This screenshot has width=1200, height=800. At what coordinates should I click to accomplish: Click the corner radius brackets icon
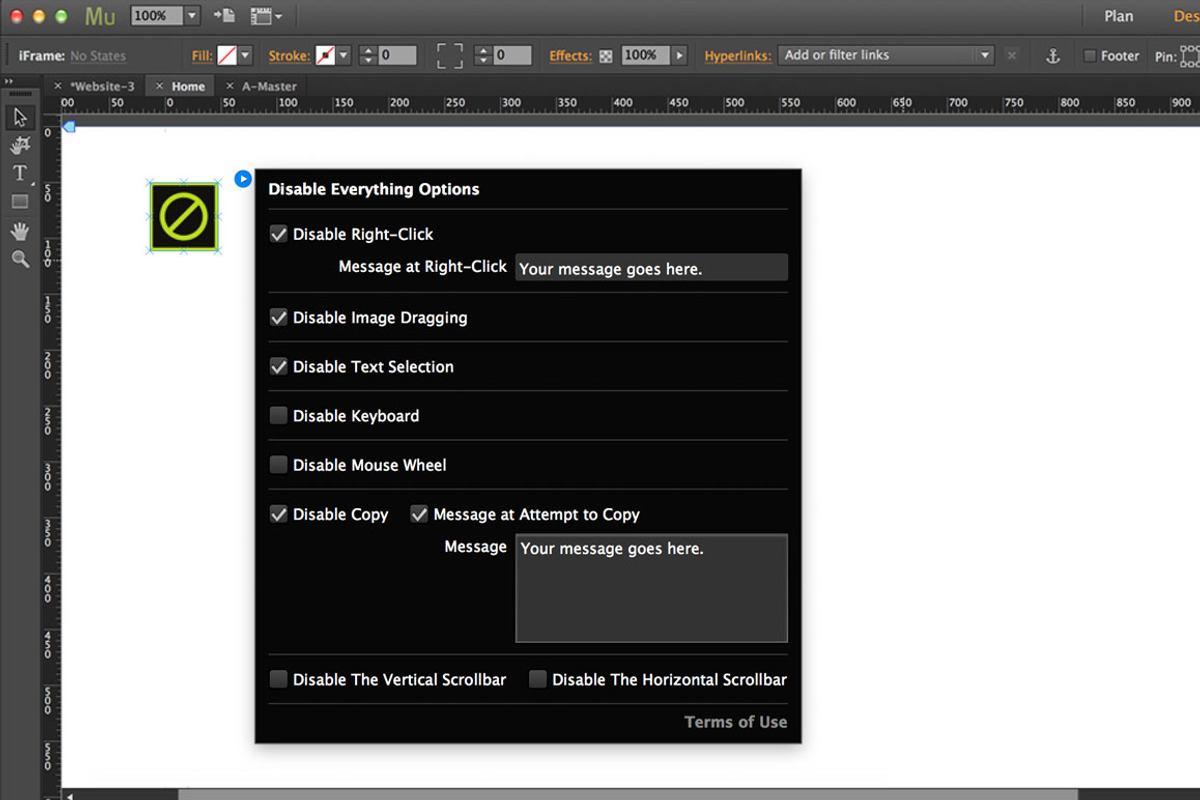450,56
